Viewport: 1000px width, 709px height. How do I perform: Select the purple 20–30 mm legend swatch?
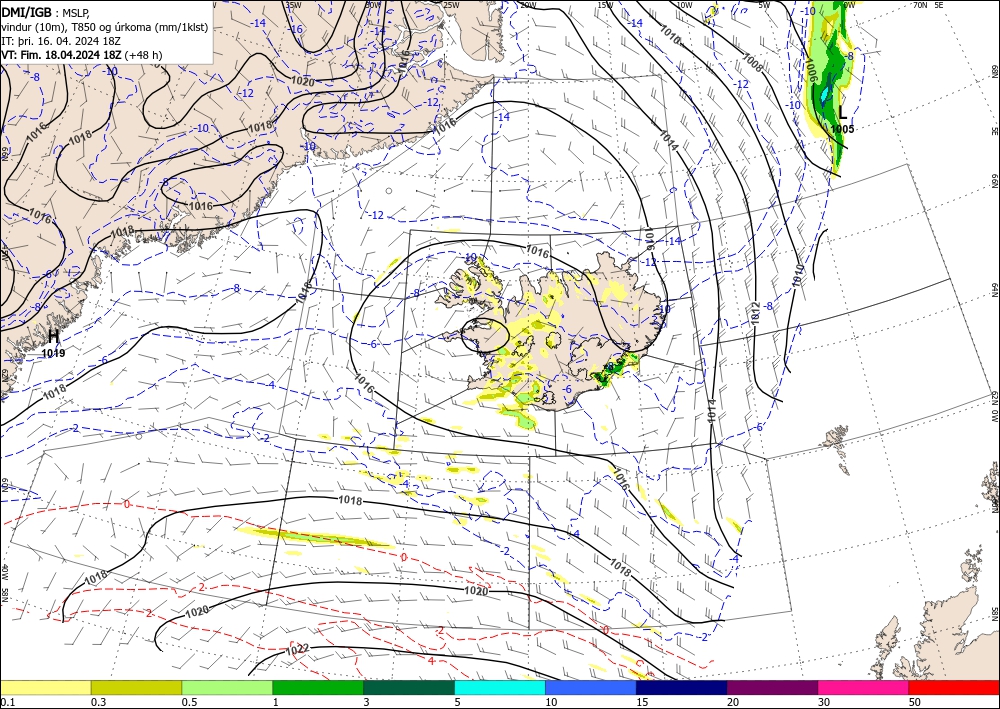pos(772,687)
